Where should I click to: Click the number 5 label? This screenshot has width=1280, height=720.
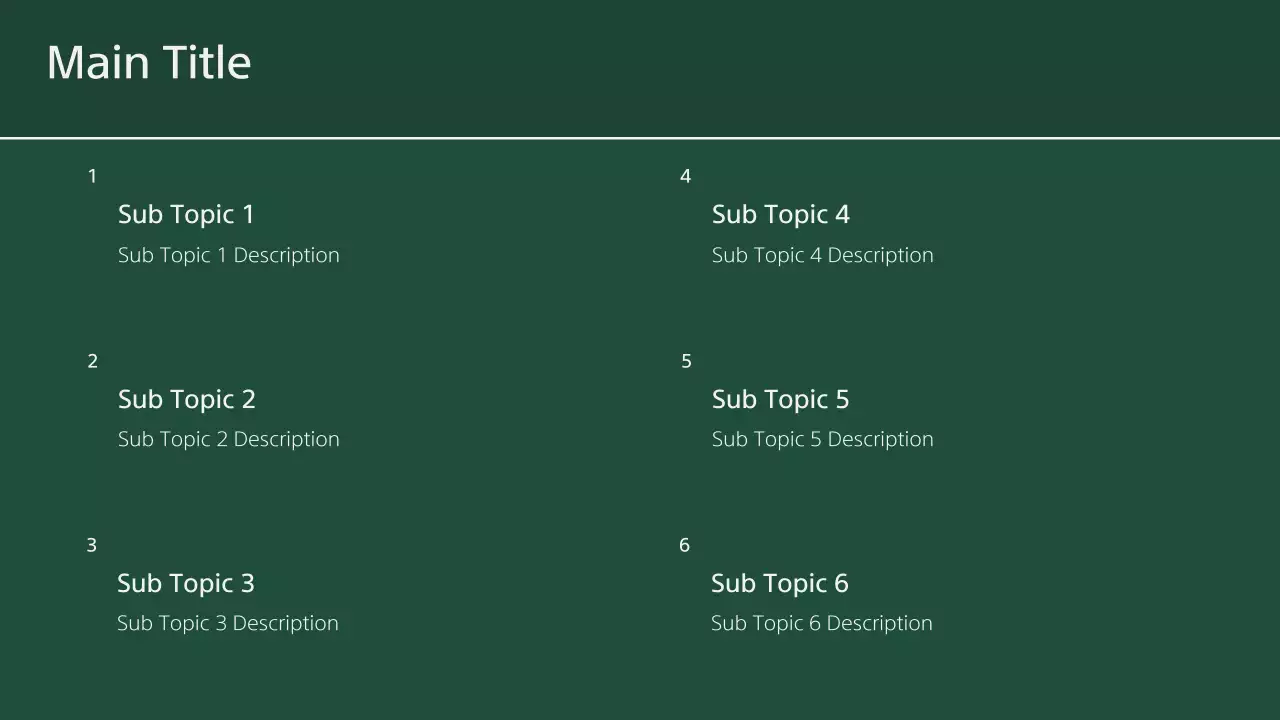[x=686, y=361]
